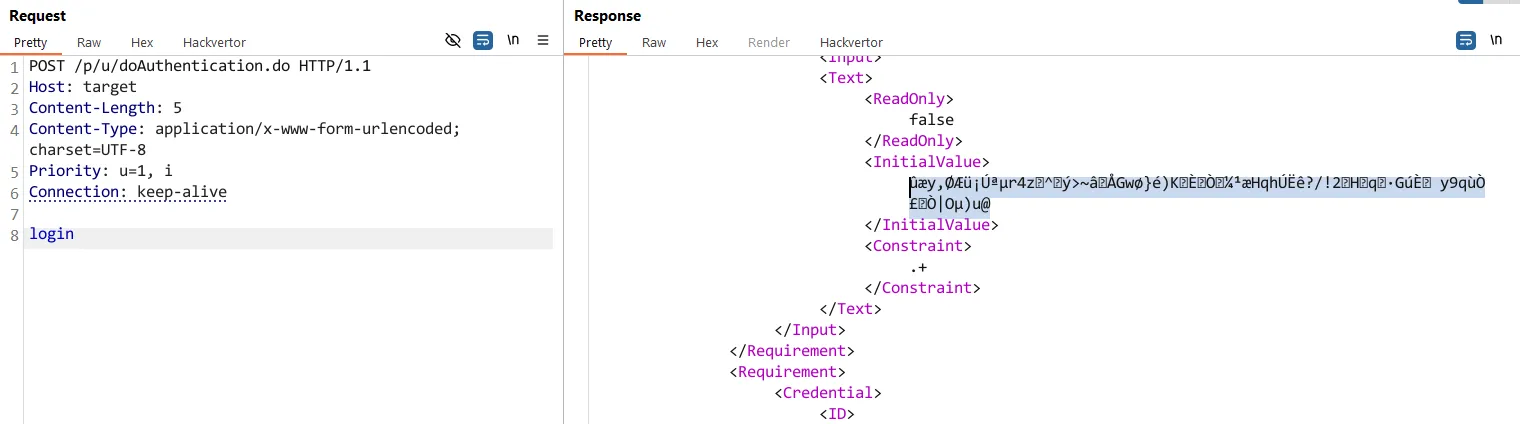Click the highlighted InitialValue garbled text
Screen dimensions: 1520x424
click(x=1196, y=194)
